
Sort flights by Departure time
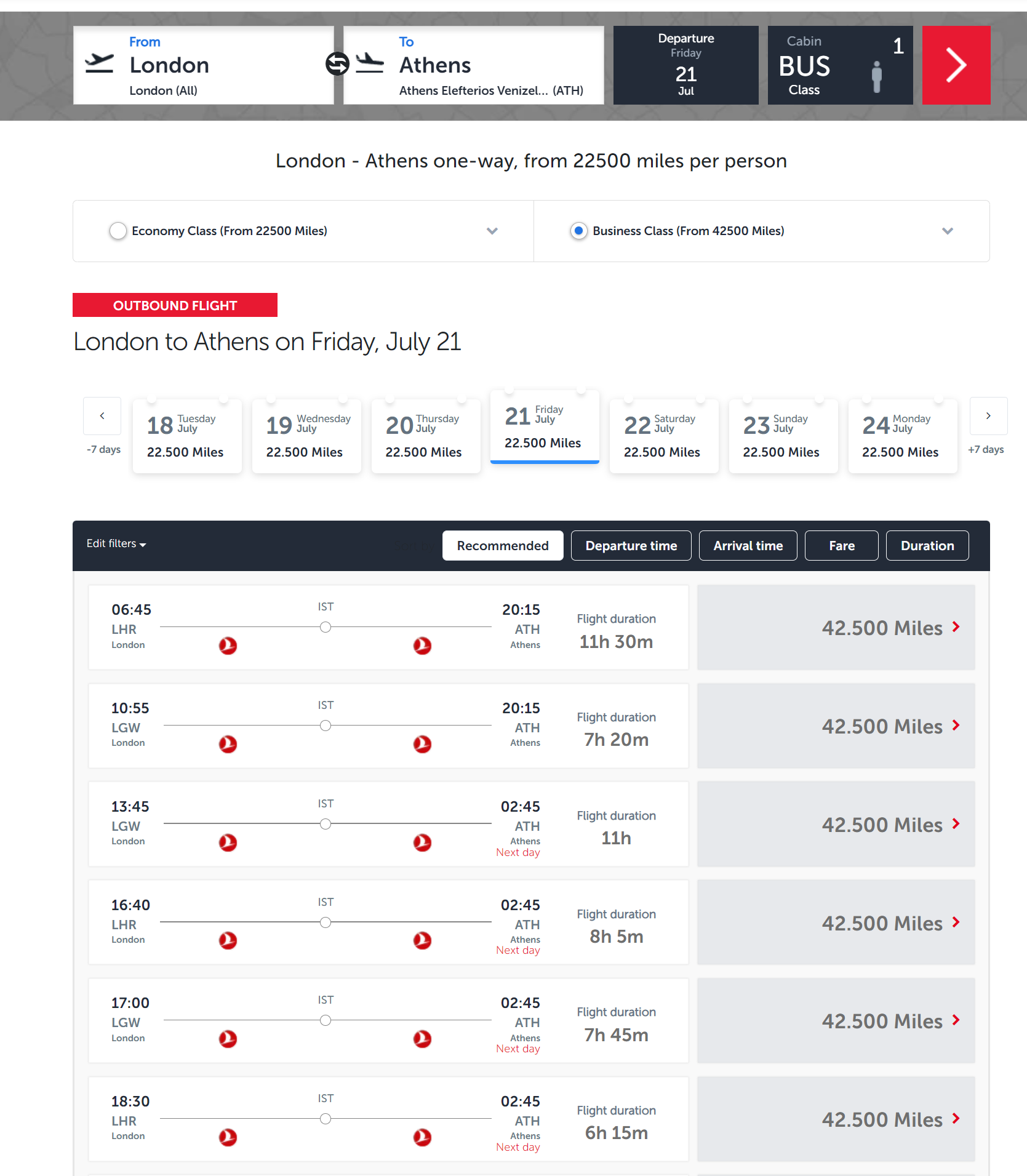[631, 546]
